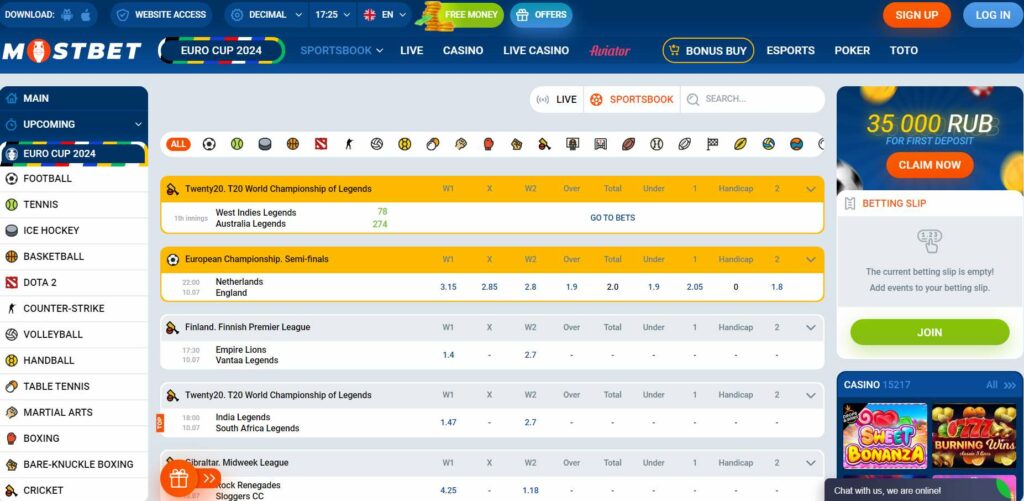Viewport: 1024px width, 501px height.
Task: Click the SIGN UP button
Action: [x=917, y=15]
